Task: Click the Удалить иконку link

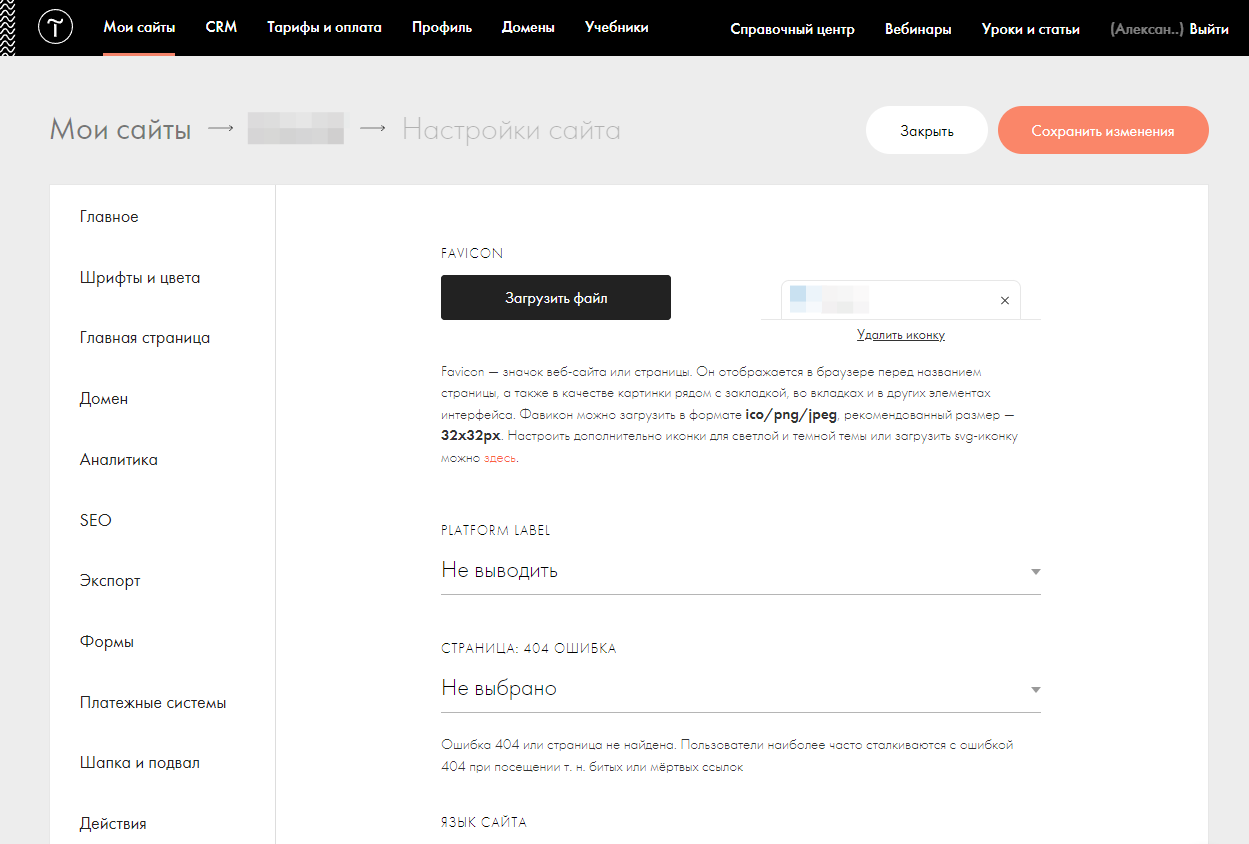Action: pos(900,335)
